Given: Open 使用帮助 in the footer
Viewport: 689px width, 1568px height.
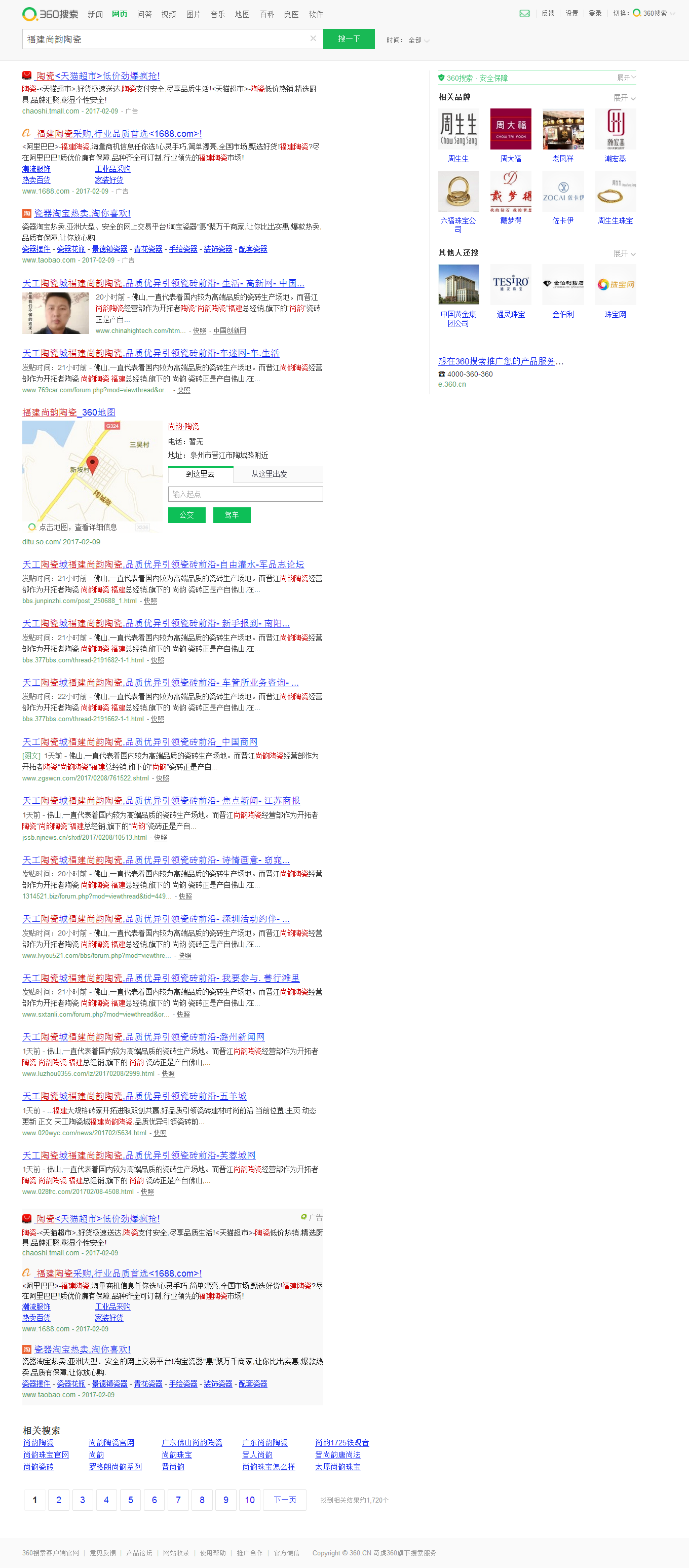Looking at the screenshot, I should pyautogui.click(x=213, y=1553).
